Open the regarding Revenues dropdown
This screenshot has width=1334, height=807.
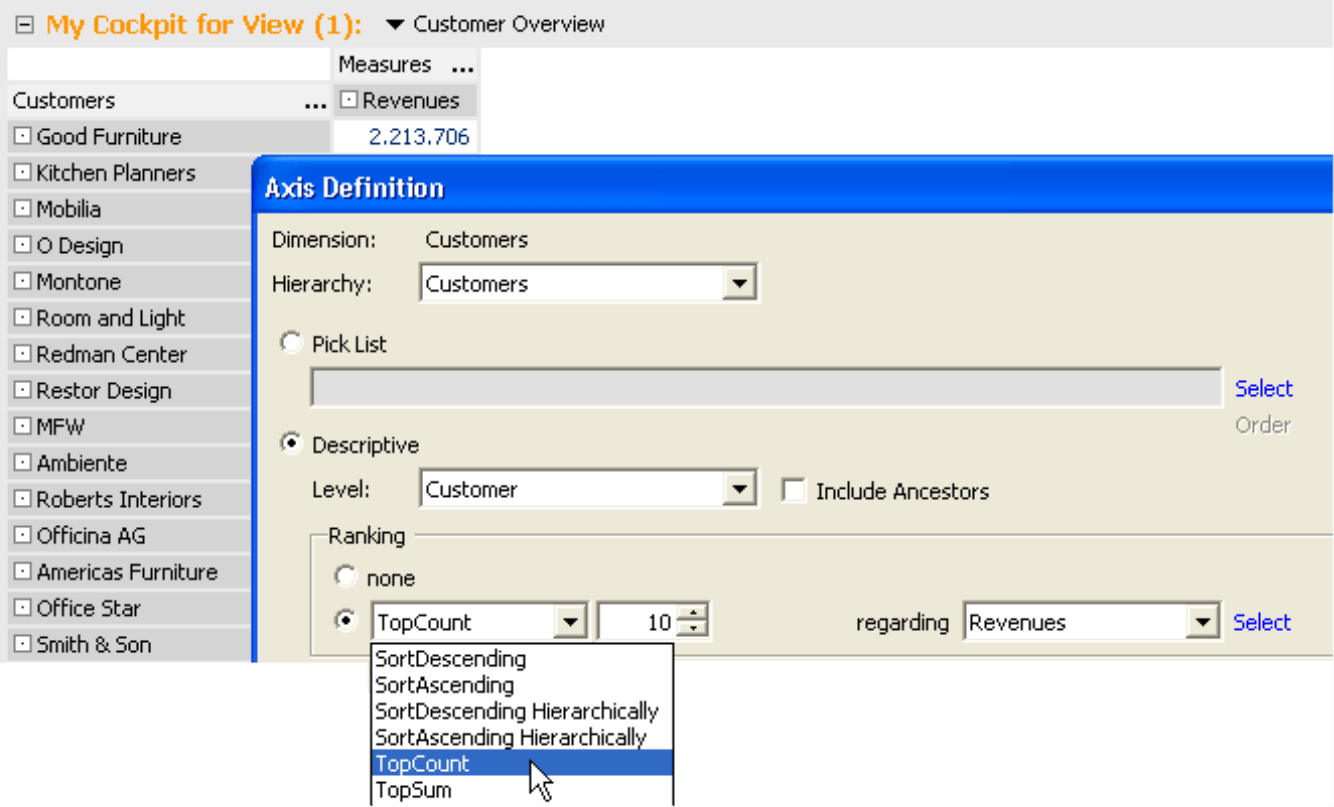(1202, 623)
